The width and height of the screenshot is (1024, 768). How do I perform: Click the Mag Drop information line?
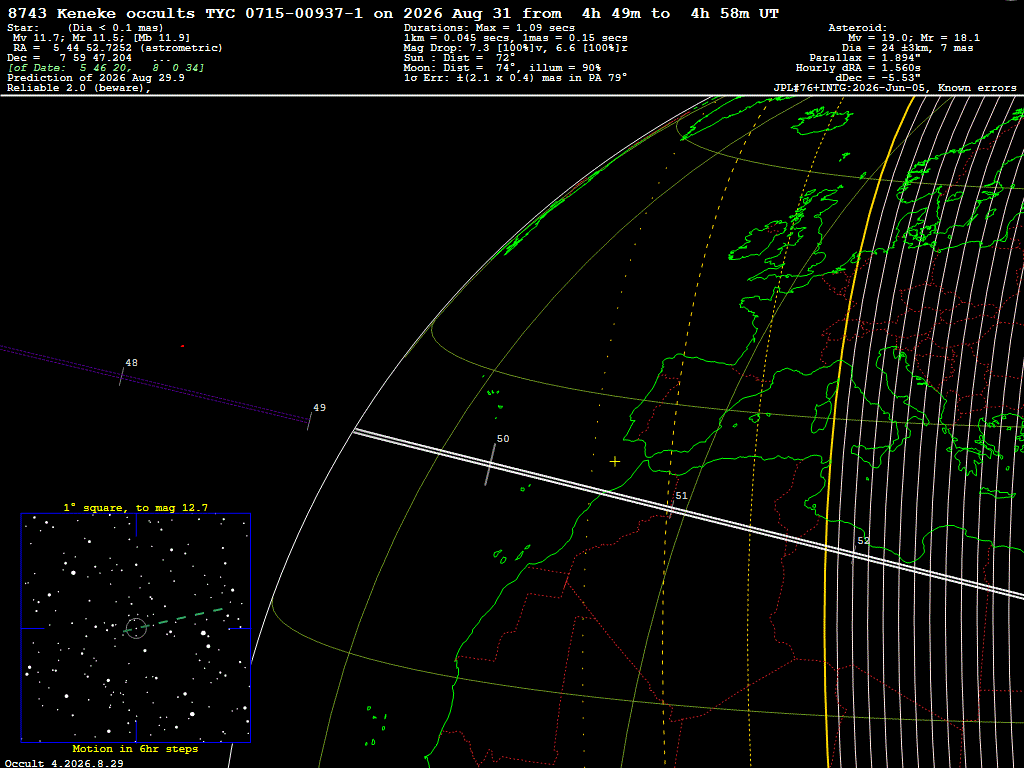(515, 48)
